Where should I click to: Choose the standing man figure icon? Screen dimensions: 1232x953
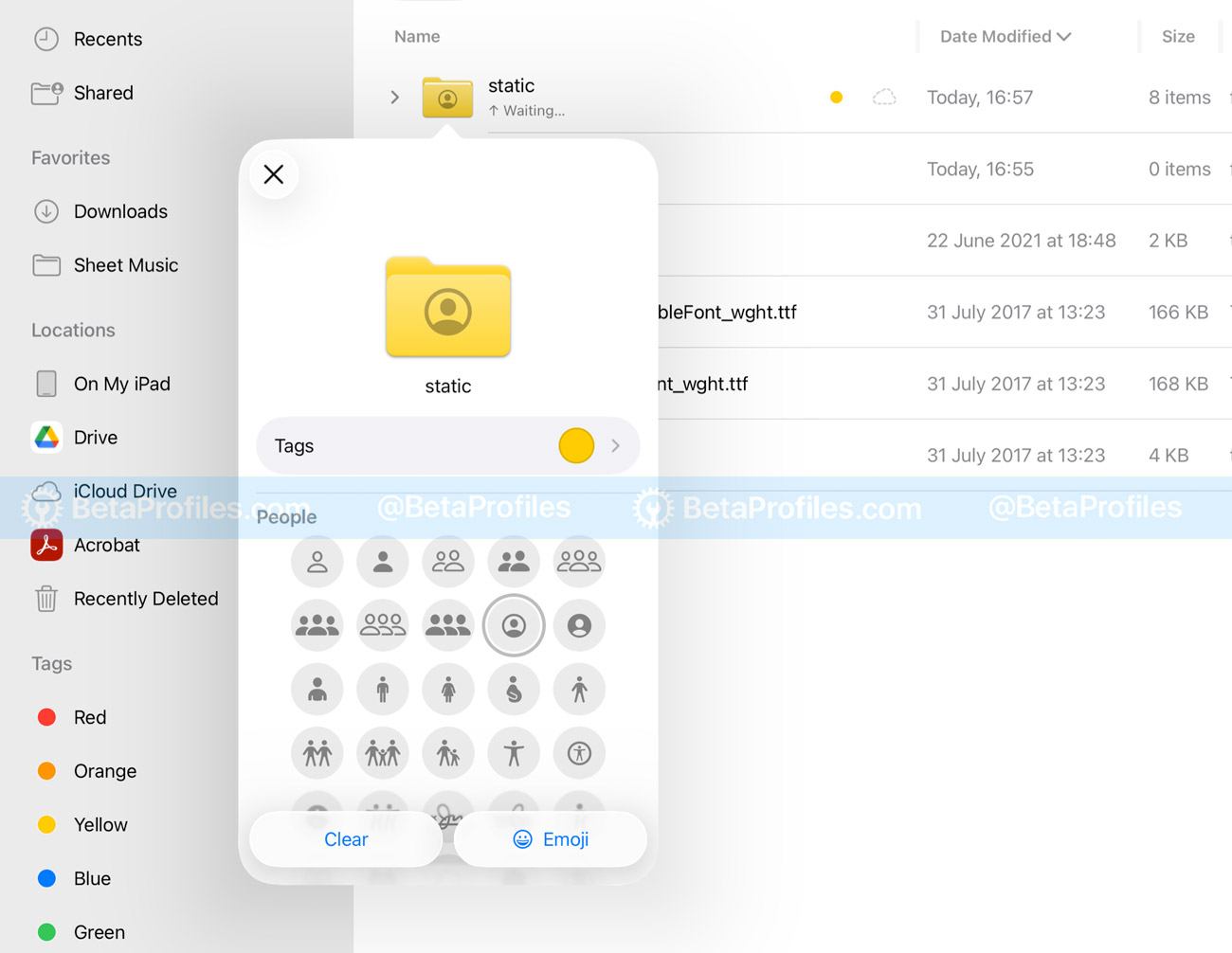[x=383, y=690]
